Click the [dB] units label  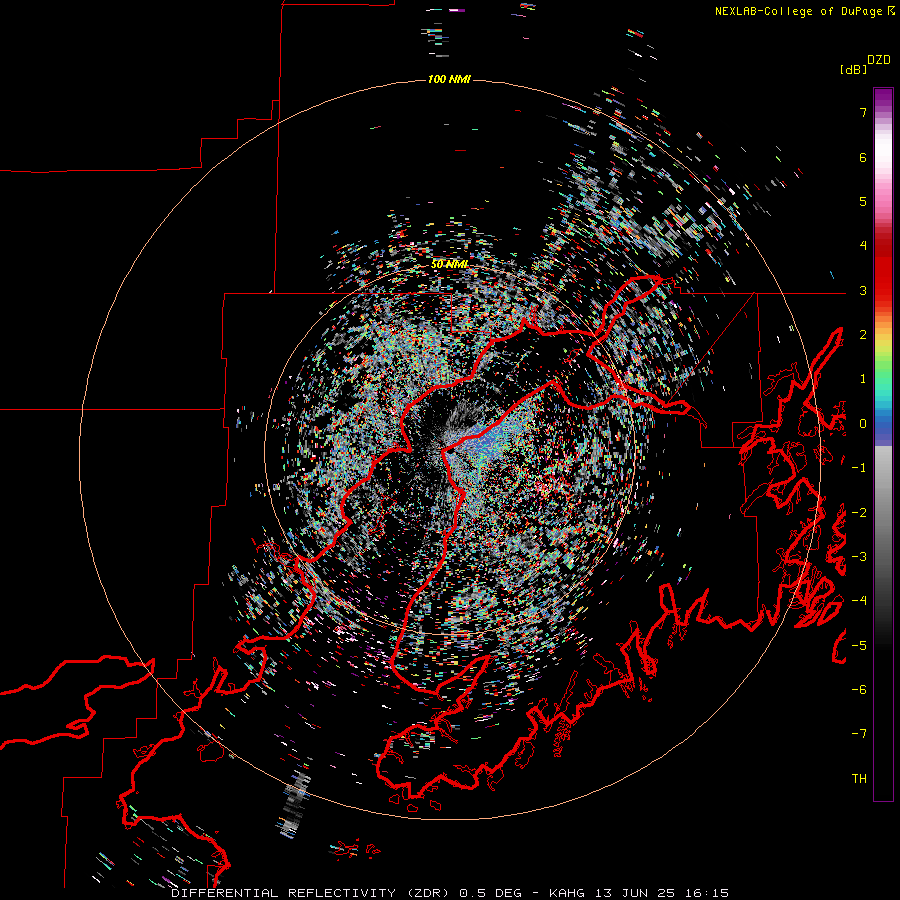click(853, 69)
